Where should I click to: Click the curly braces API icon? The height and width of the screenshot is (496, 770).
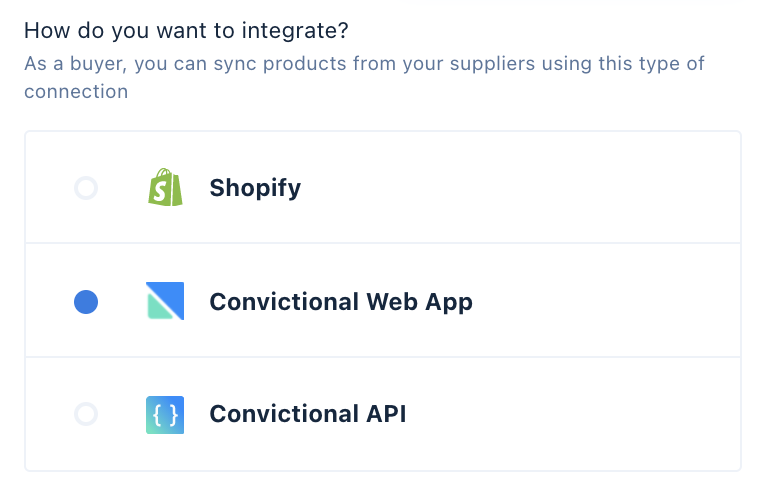[x=165, y=415]
